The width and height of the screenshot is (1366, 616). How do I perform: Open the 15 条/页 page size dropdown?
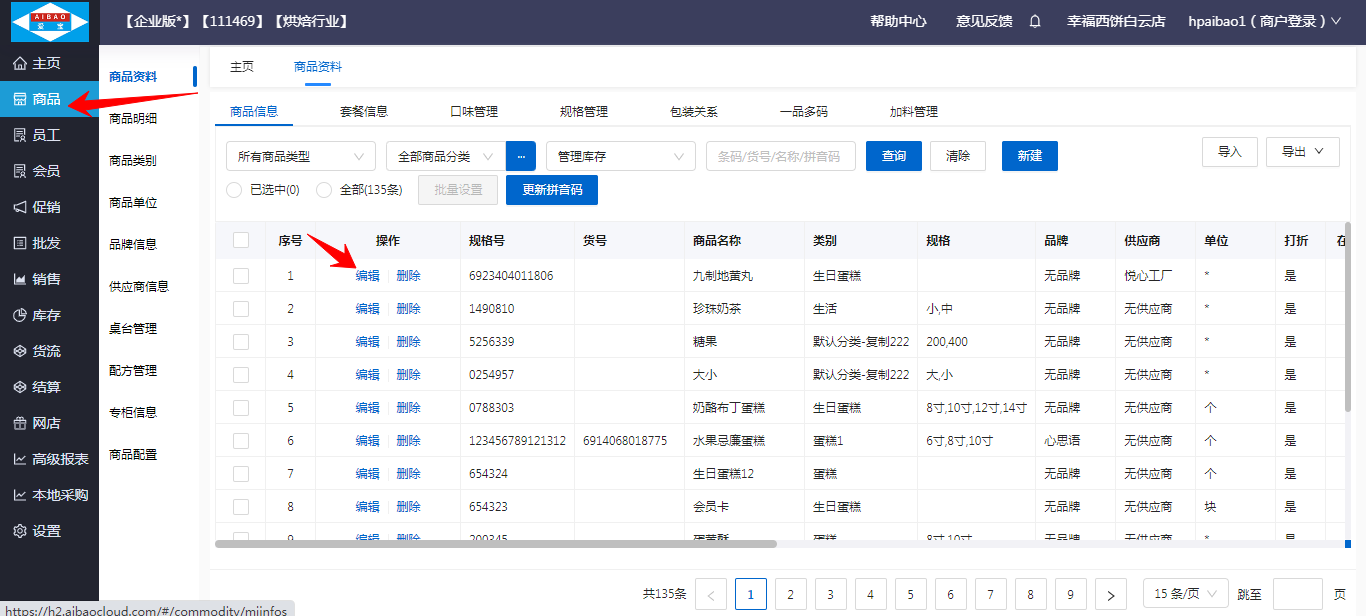1185,593
